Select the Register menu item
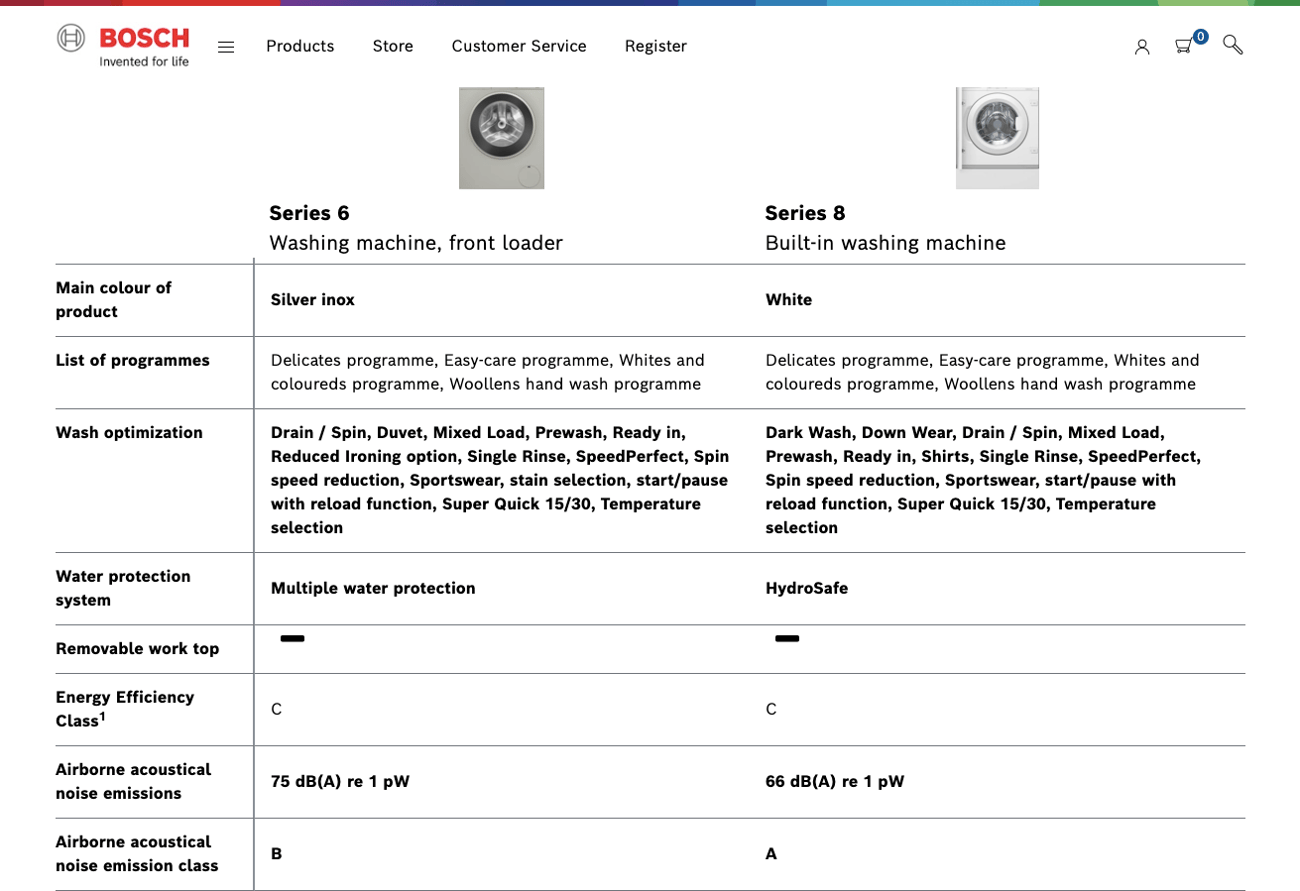Screen dimensions: 1300x891 pos(656,46)
